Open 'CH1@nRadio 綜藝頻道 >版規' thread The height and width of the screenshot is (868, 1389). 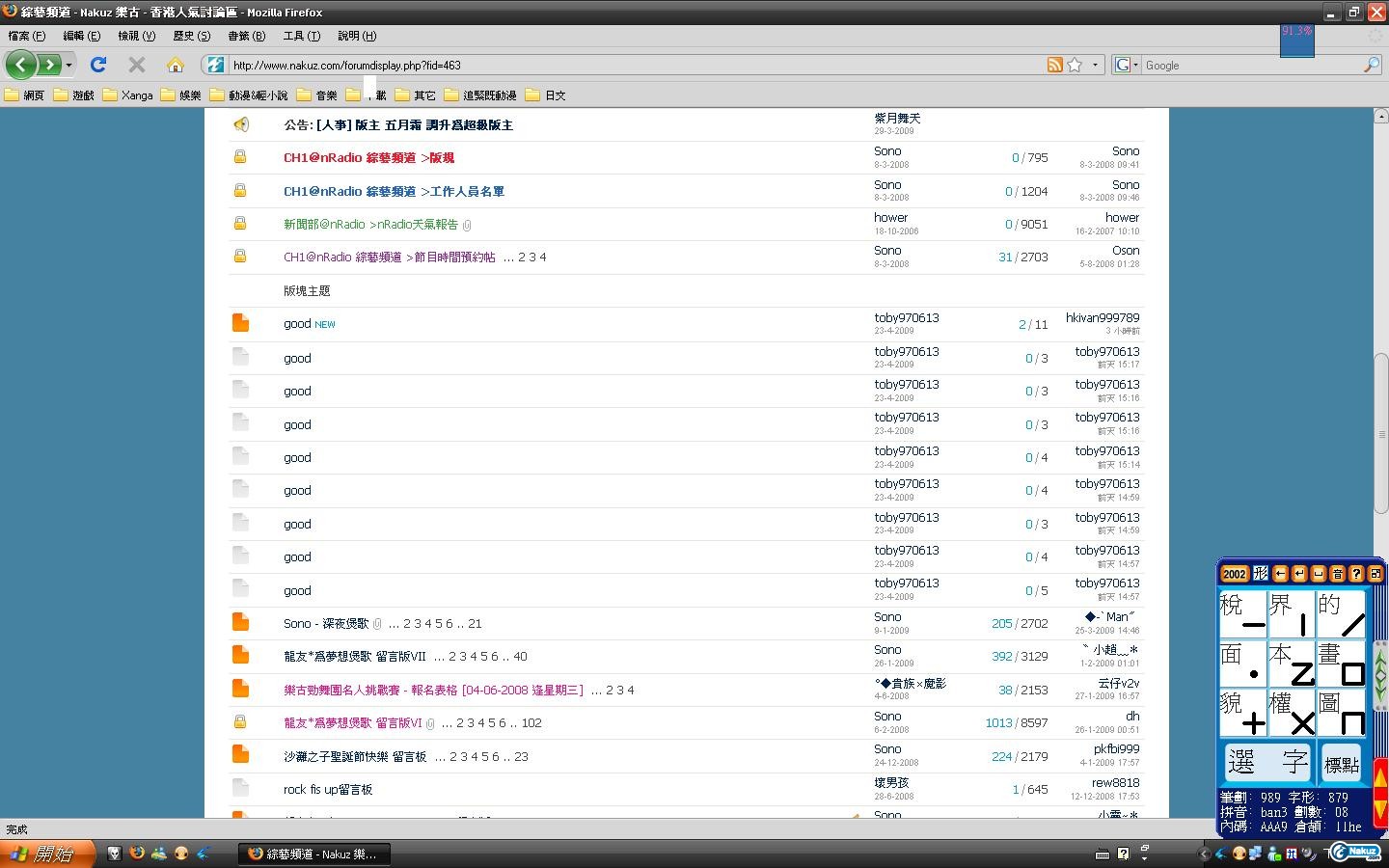pyautogui.click(x=368, y=157)
